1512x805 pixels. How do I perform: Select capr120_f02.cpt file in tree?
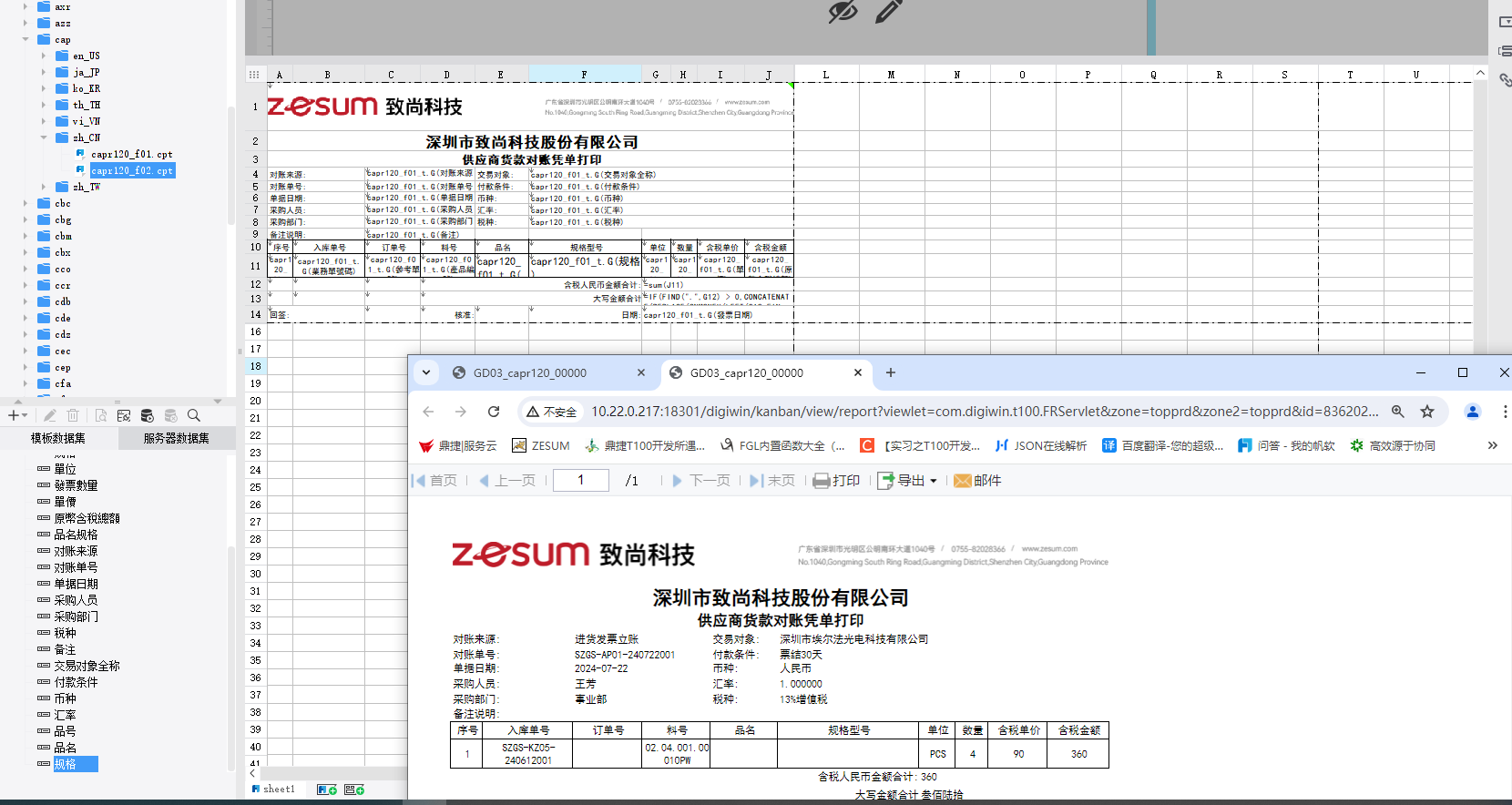pyautogui.click(x=132, y=170)
